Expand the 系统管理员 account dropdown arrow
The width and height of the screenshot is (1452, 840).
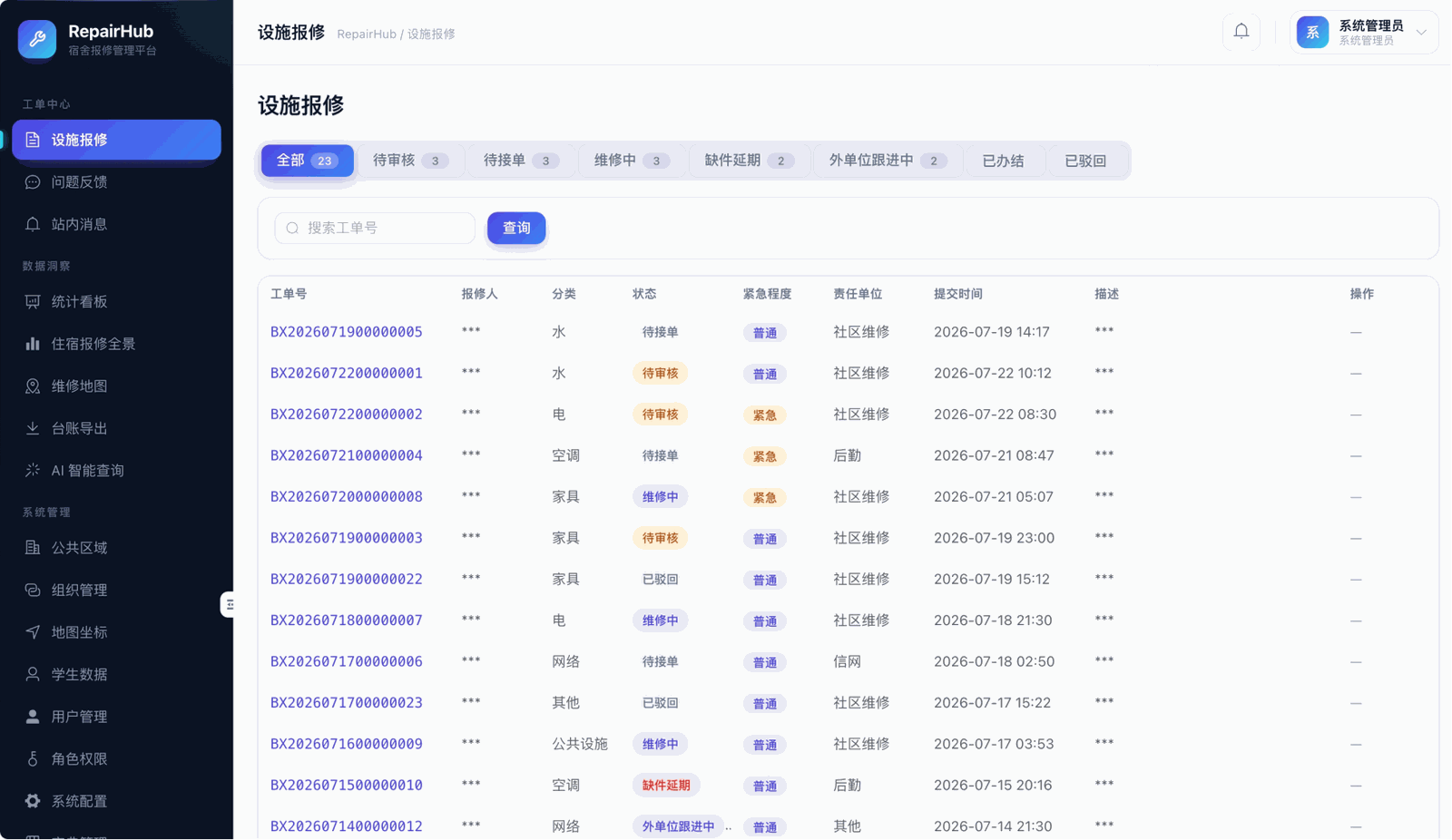pyautogui.click(x=1421, y=33)
